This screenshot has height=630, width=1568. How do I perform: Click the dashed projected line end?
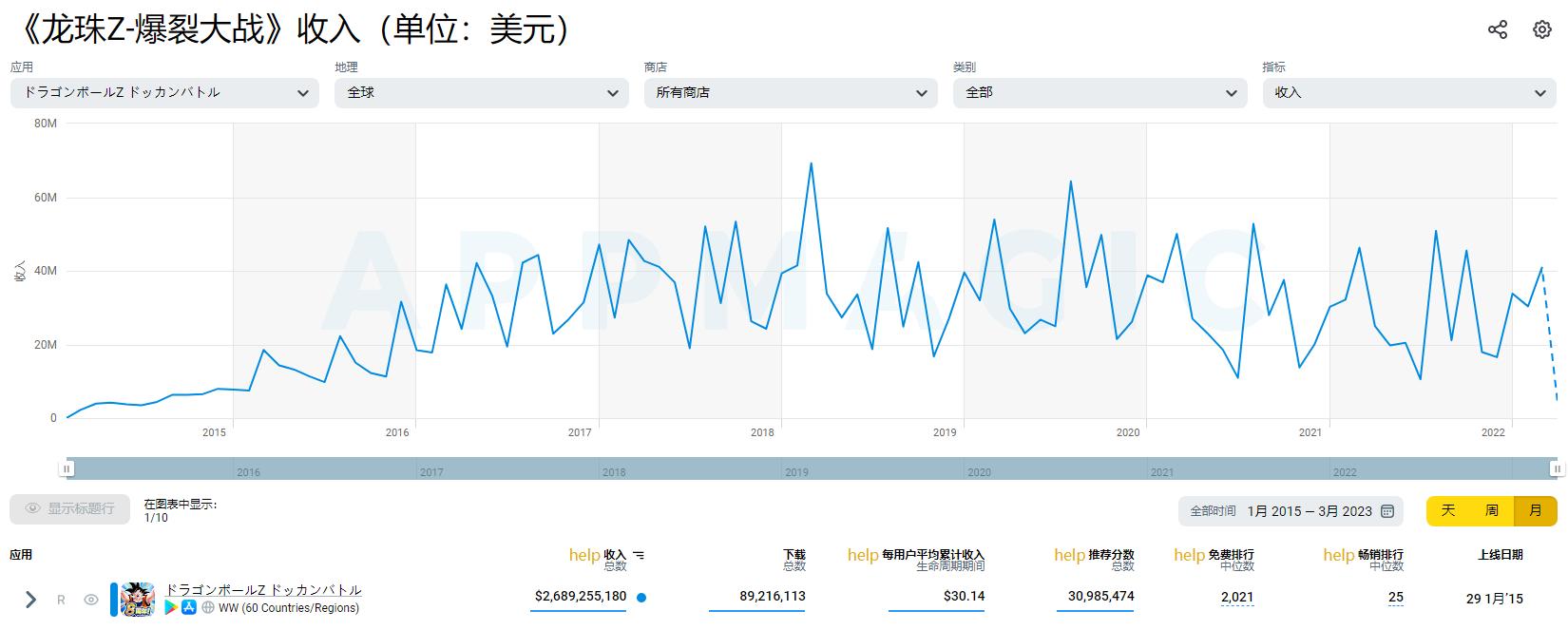click(x=1556, y=397)
